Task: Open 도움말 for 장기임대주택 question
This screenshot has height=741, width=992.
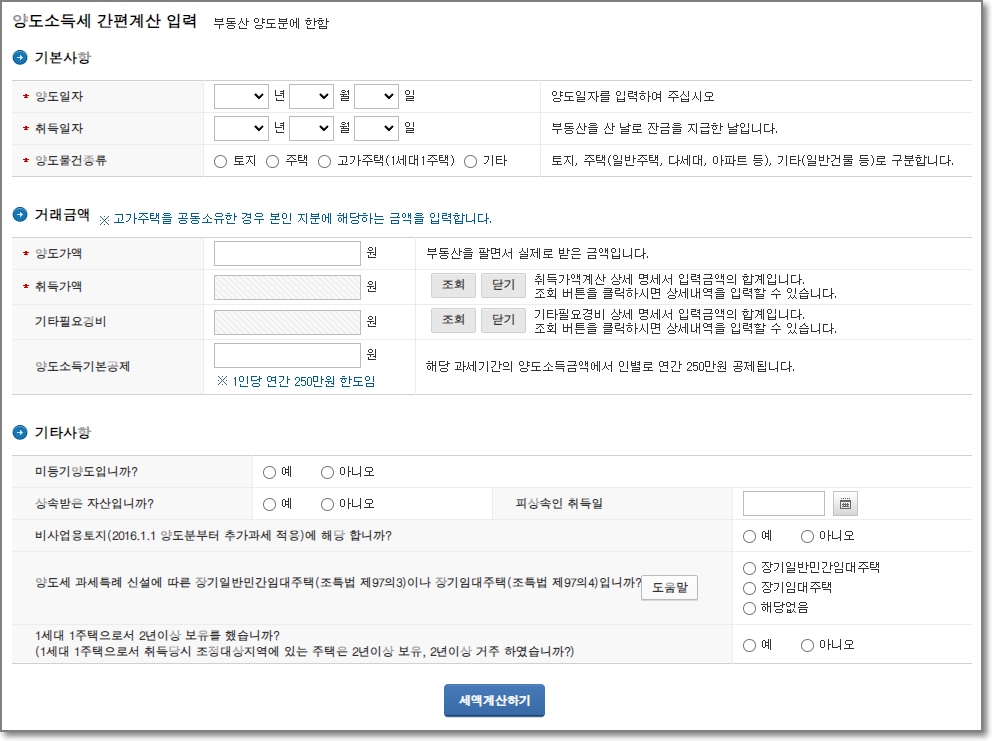Action: (x=669, y=587)
